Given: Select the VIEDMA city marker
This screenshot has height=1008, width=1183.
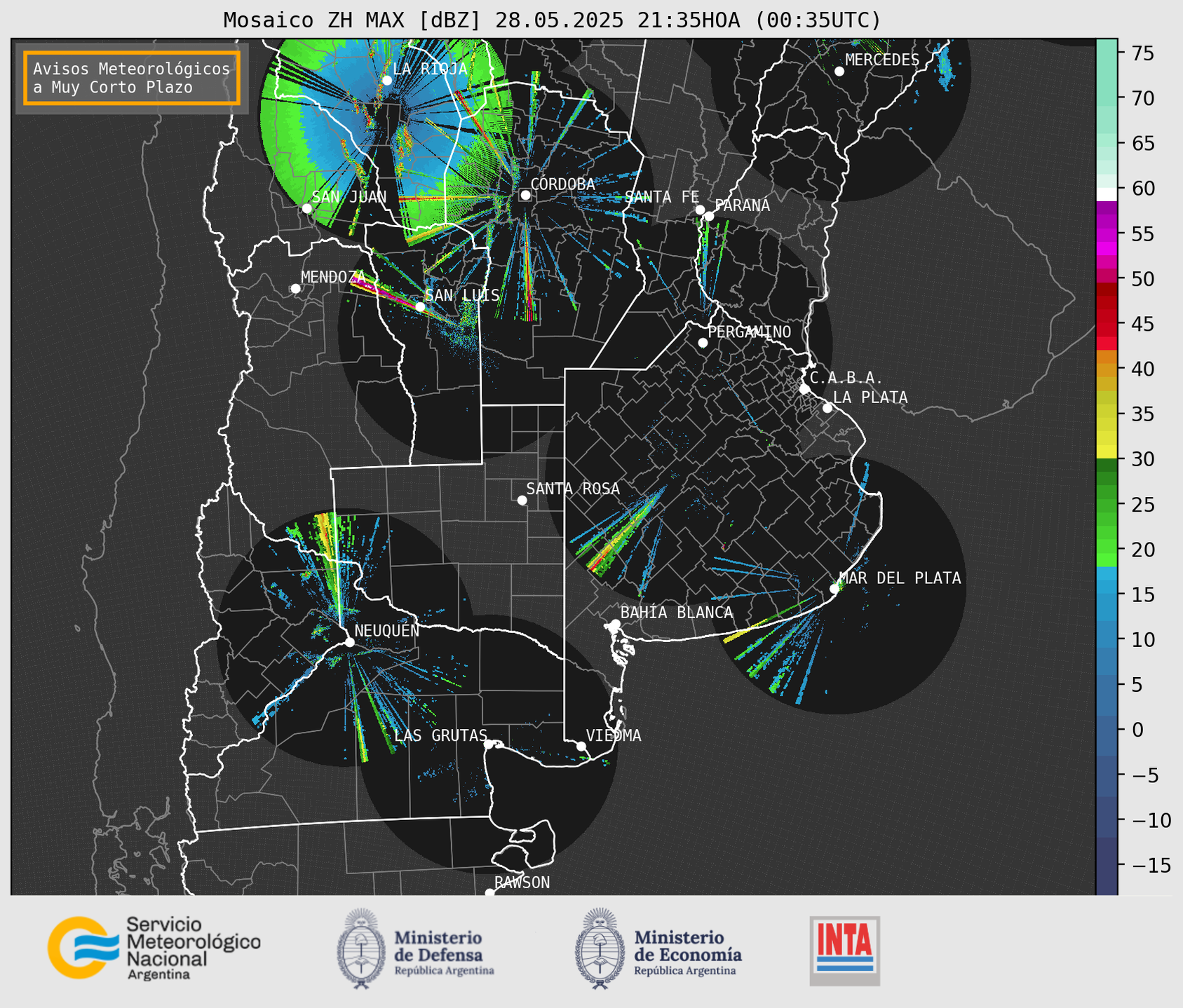Looking at the screenshot, I should pyautogui.click(x=581, y=746).
